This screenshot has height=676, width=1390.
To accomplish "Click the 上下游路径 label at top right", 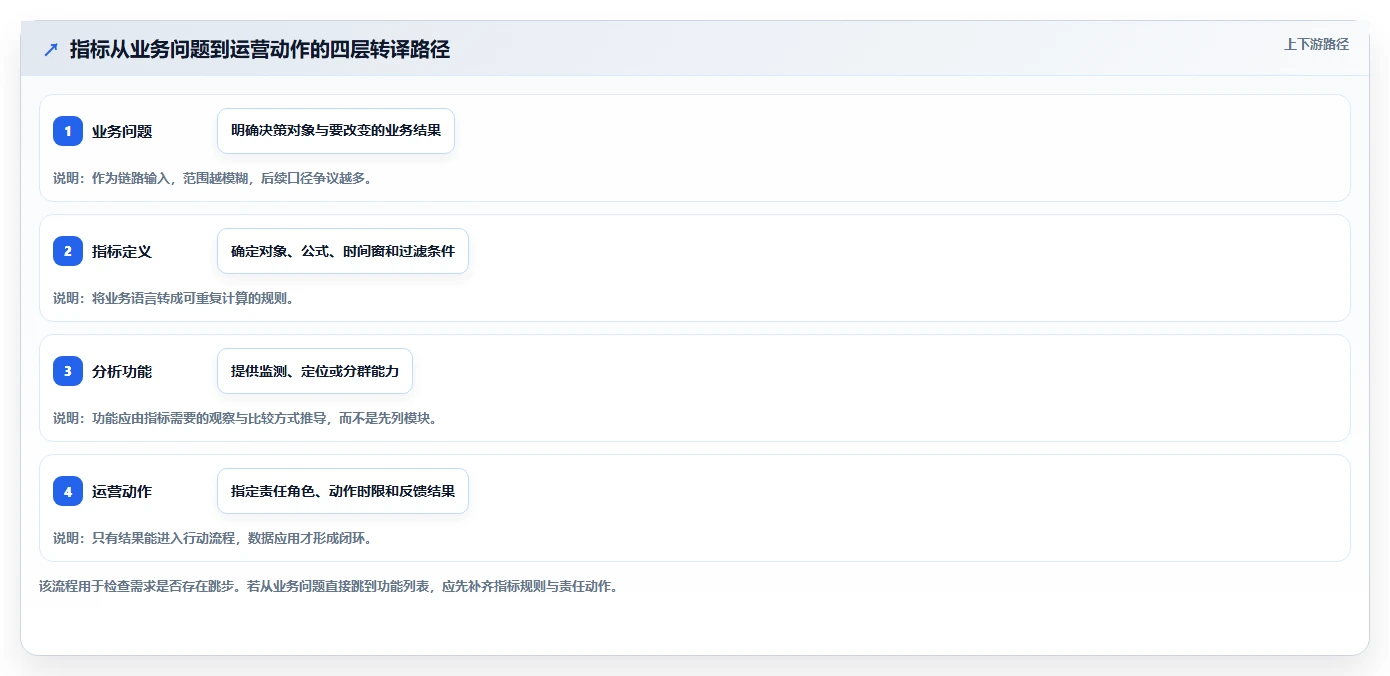I will tap(1316, 44).
